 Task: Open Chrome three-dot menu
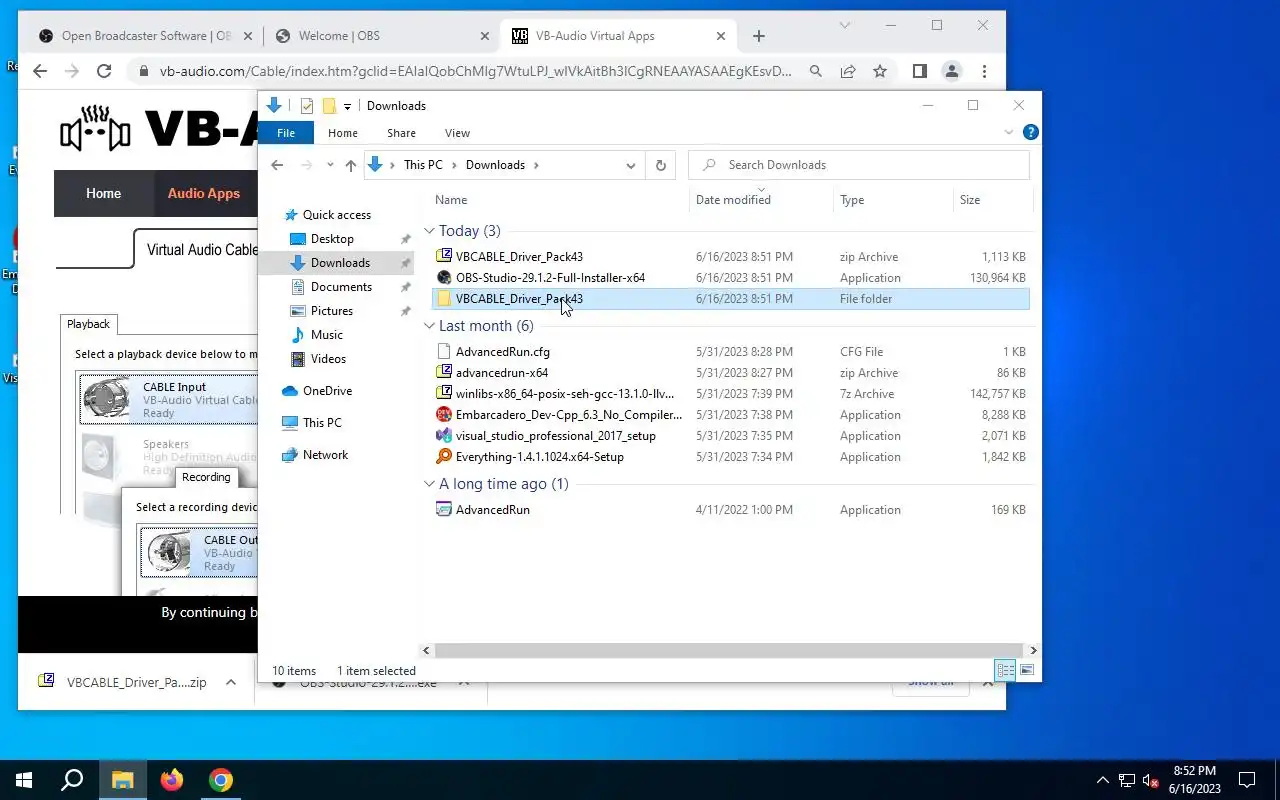point(984,71)
